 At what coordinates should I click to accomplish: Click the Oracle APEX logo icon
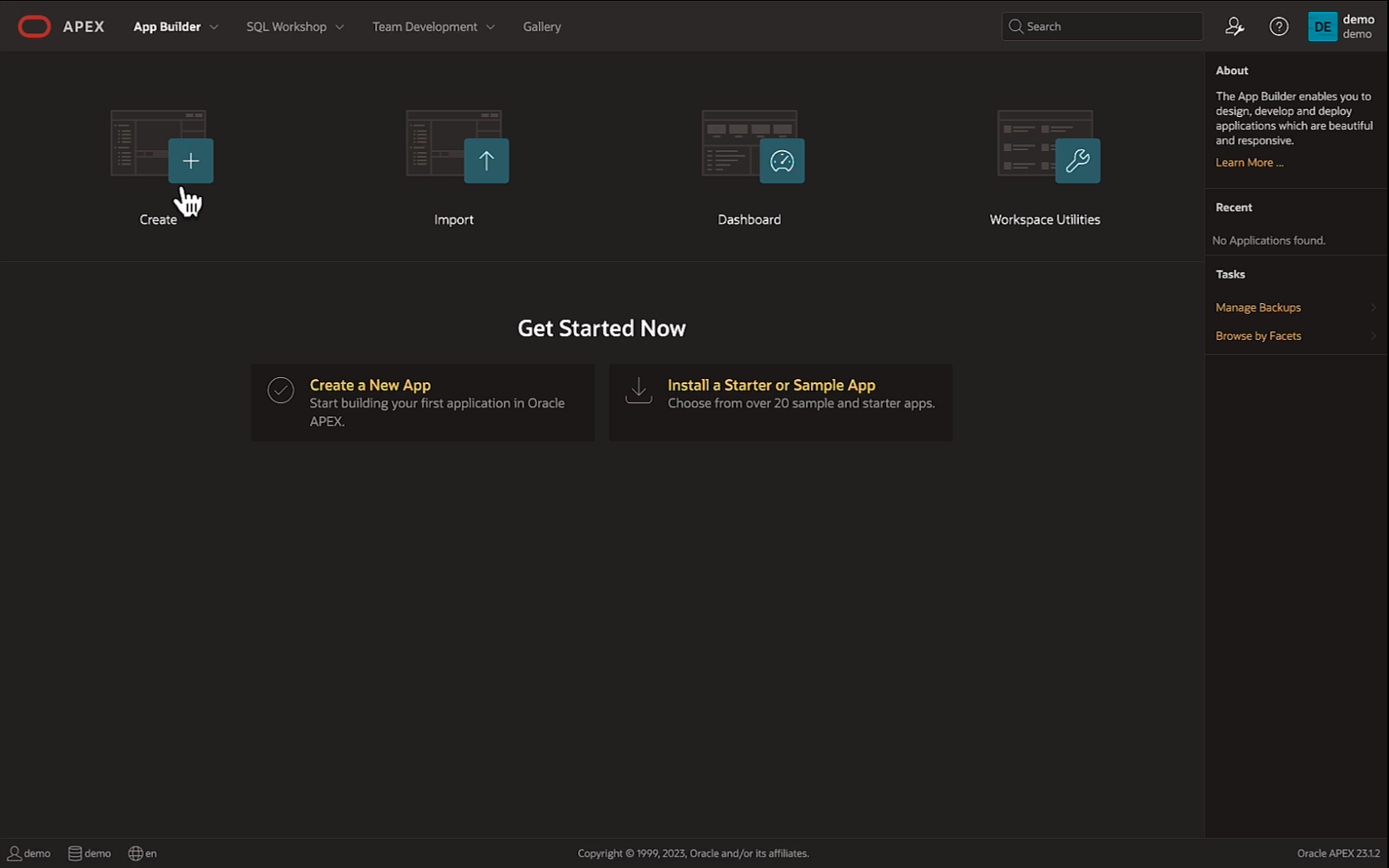(x=34, y=26)
